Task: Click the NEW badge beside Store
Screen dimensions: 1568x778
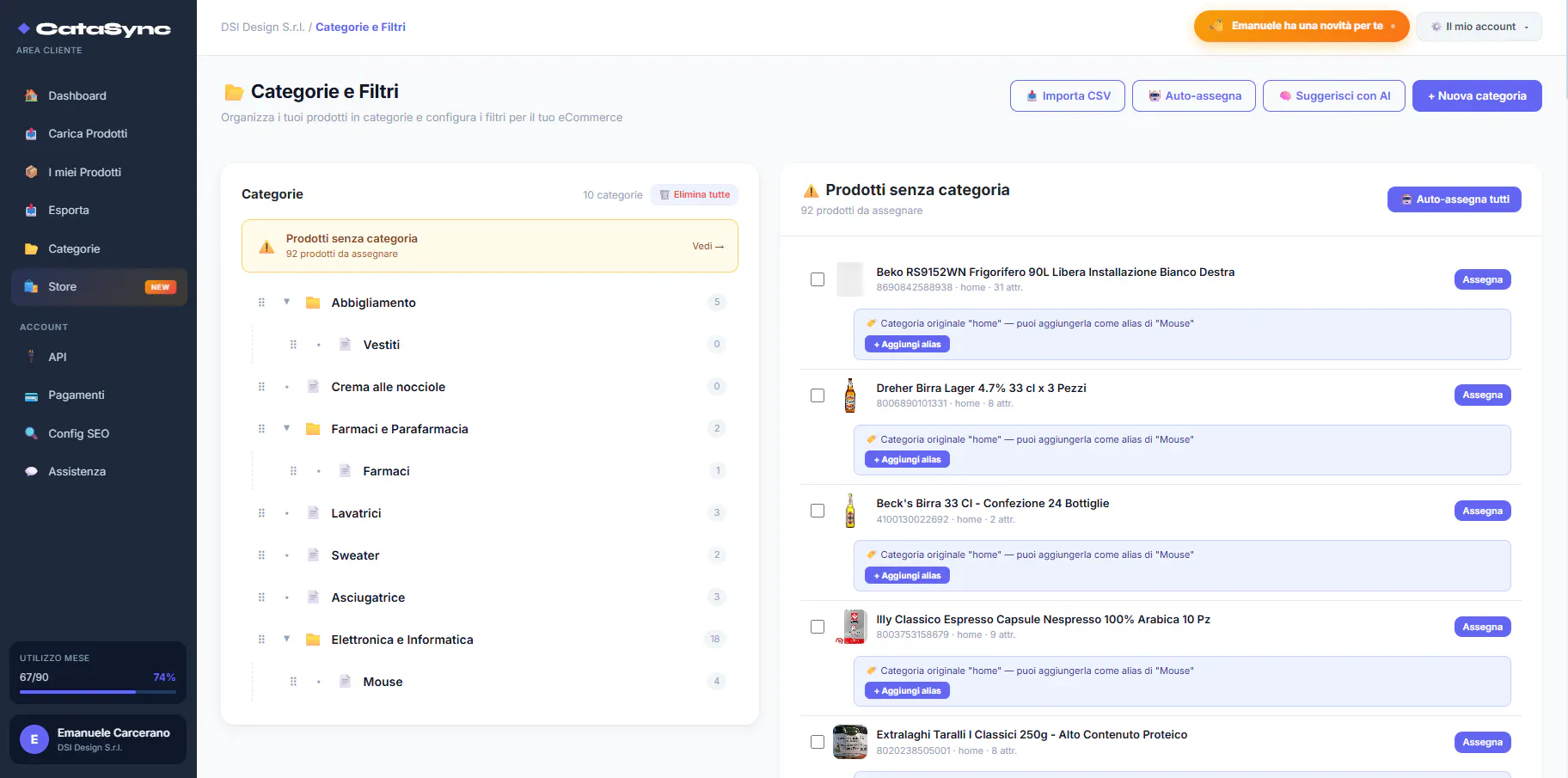Action: pyautogui.click(x=161, y=287)
